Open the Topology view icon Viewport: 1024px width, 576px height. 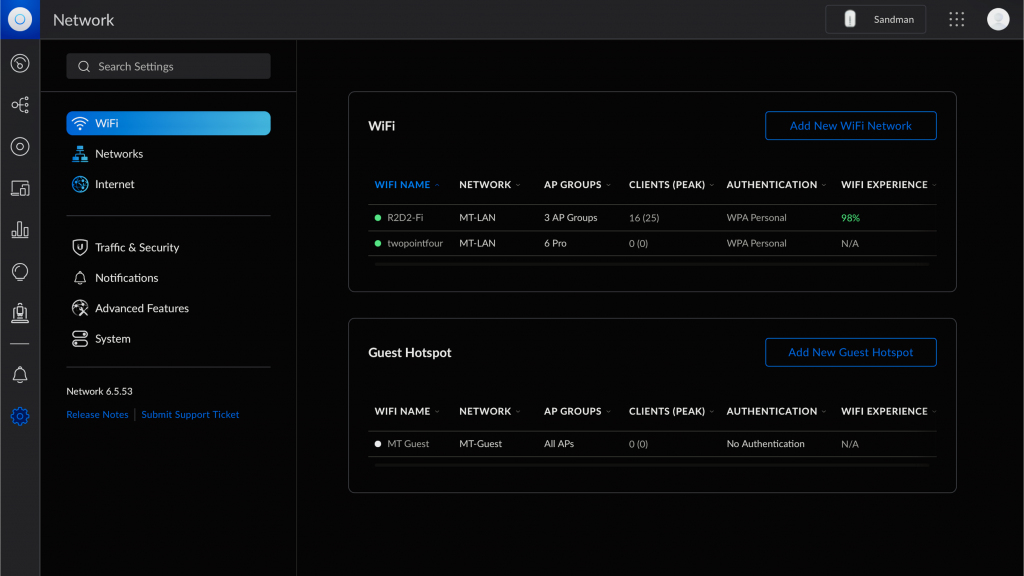(20, 105)
